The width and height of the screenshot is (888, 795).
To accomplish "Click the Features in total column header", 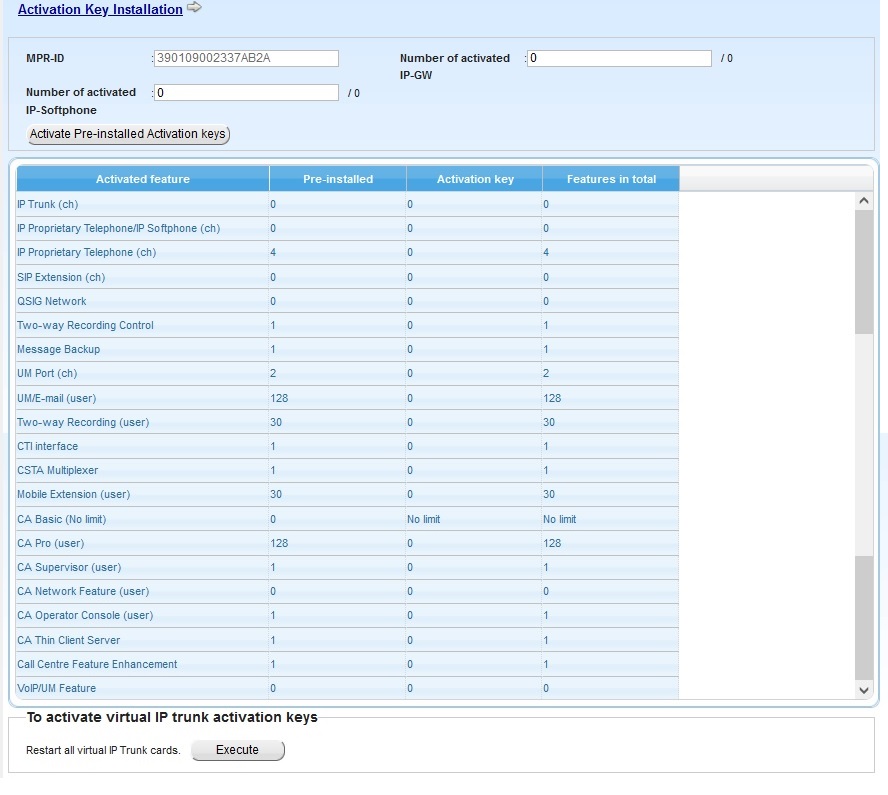I will click(611, 179).
